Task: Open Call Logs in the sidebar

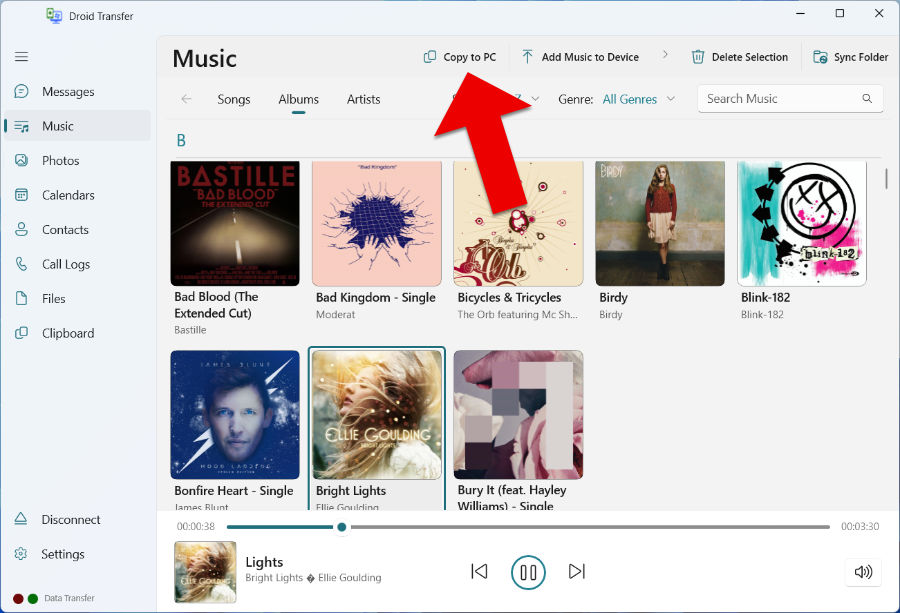Action: pyautogui.click(x=77, y=264)
